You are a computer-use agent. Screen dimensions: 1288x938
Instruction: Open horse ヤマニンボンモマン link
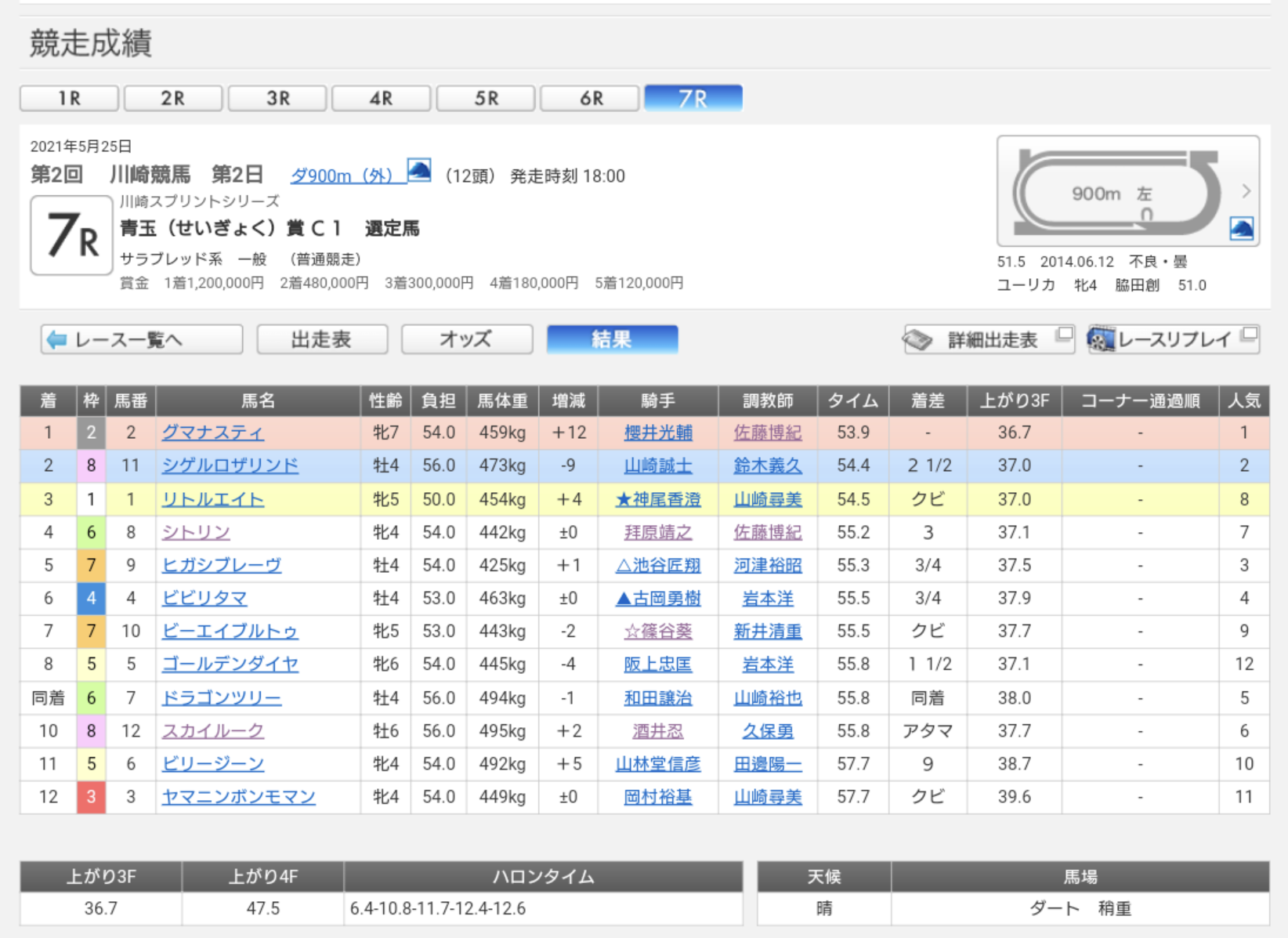[238, 797]
